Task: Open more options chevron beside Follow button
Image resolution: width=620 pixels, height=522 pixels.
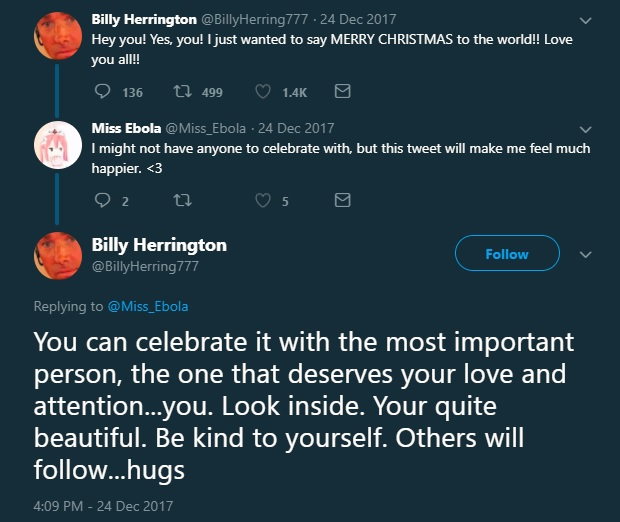Action: click(x=586, y=254)
